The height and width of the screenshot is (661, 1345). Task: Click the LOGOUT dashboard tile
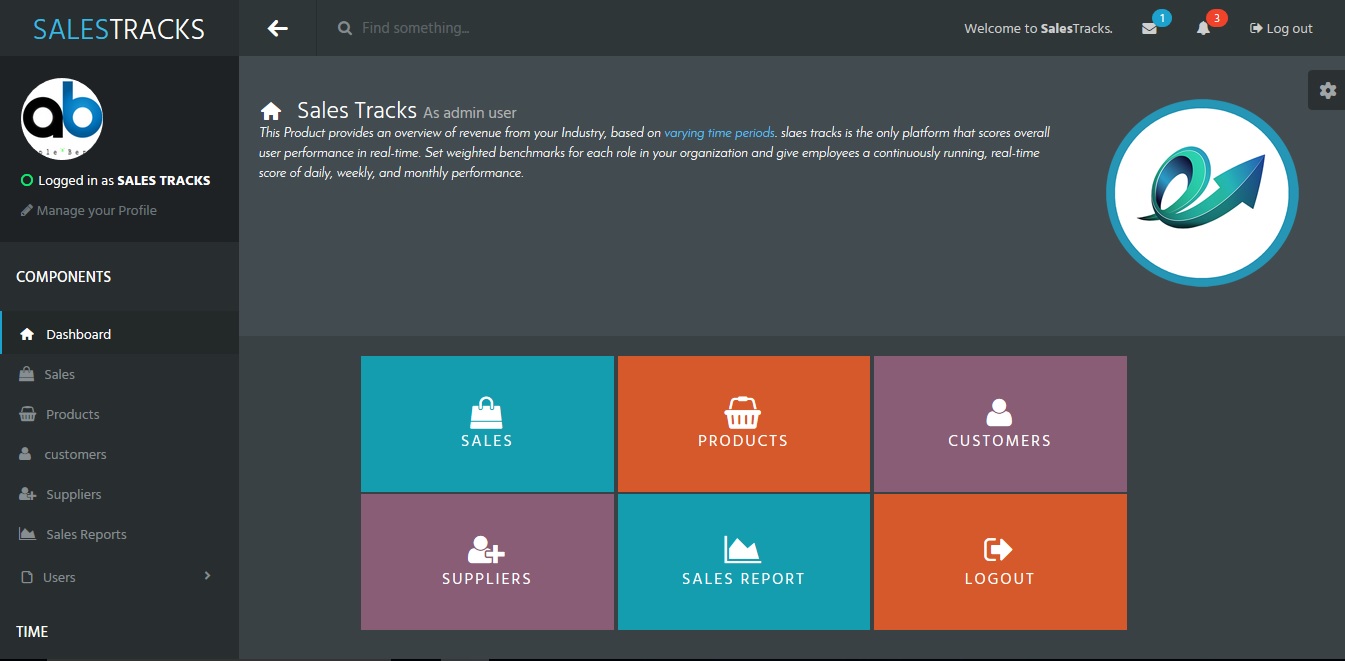1000,562
